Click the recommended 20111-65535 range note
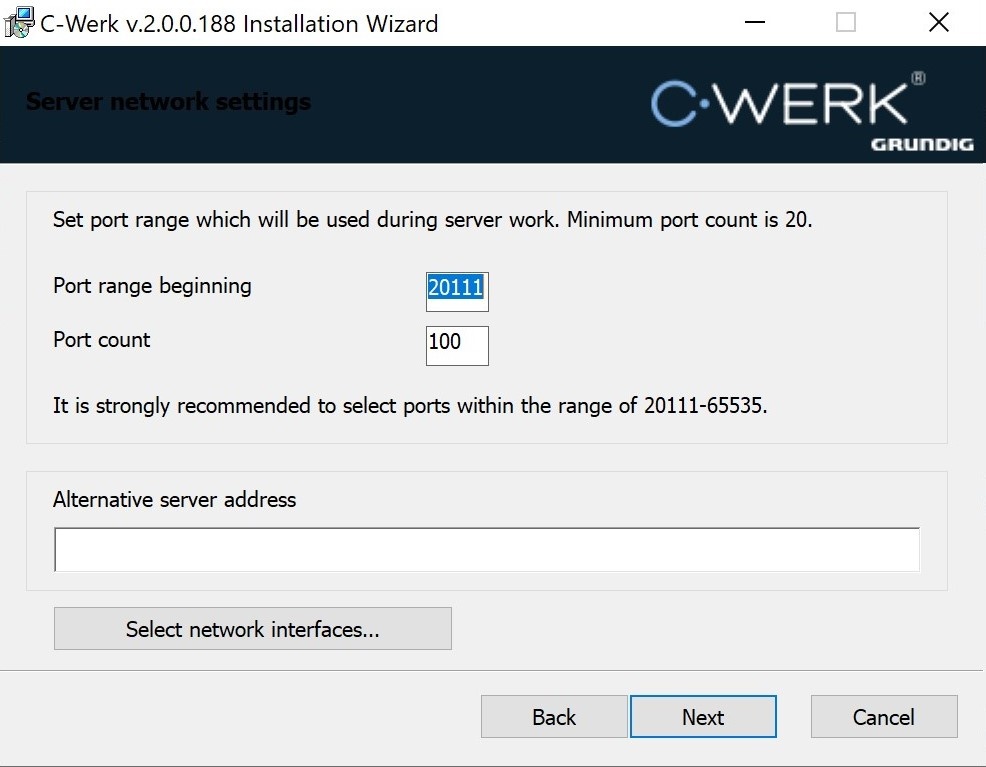 click(x=410, y=406)
